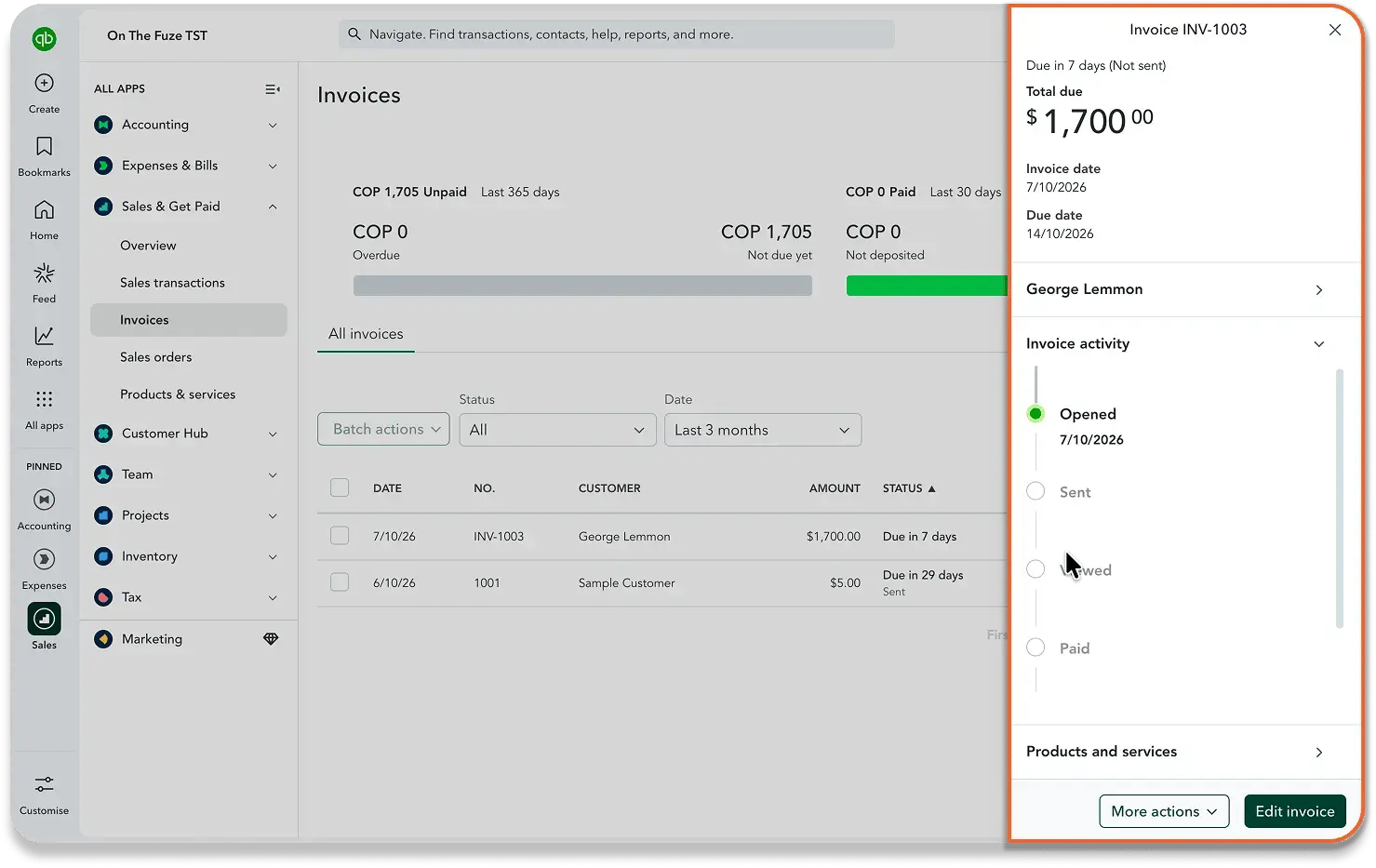The height and width of the screenshot is (868, 1376).
Task: Expand the George Lemmon customer row
Action: pos(1186,289)
